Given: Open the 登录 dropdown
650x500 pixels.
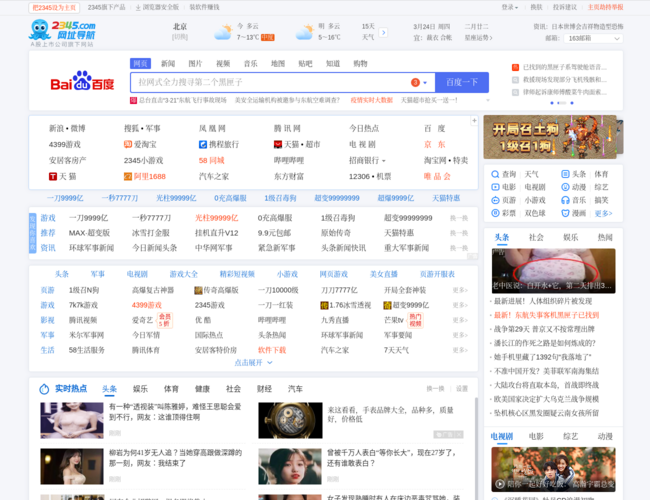Looking at the screenshot, I should 509,7.
